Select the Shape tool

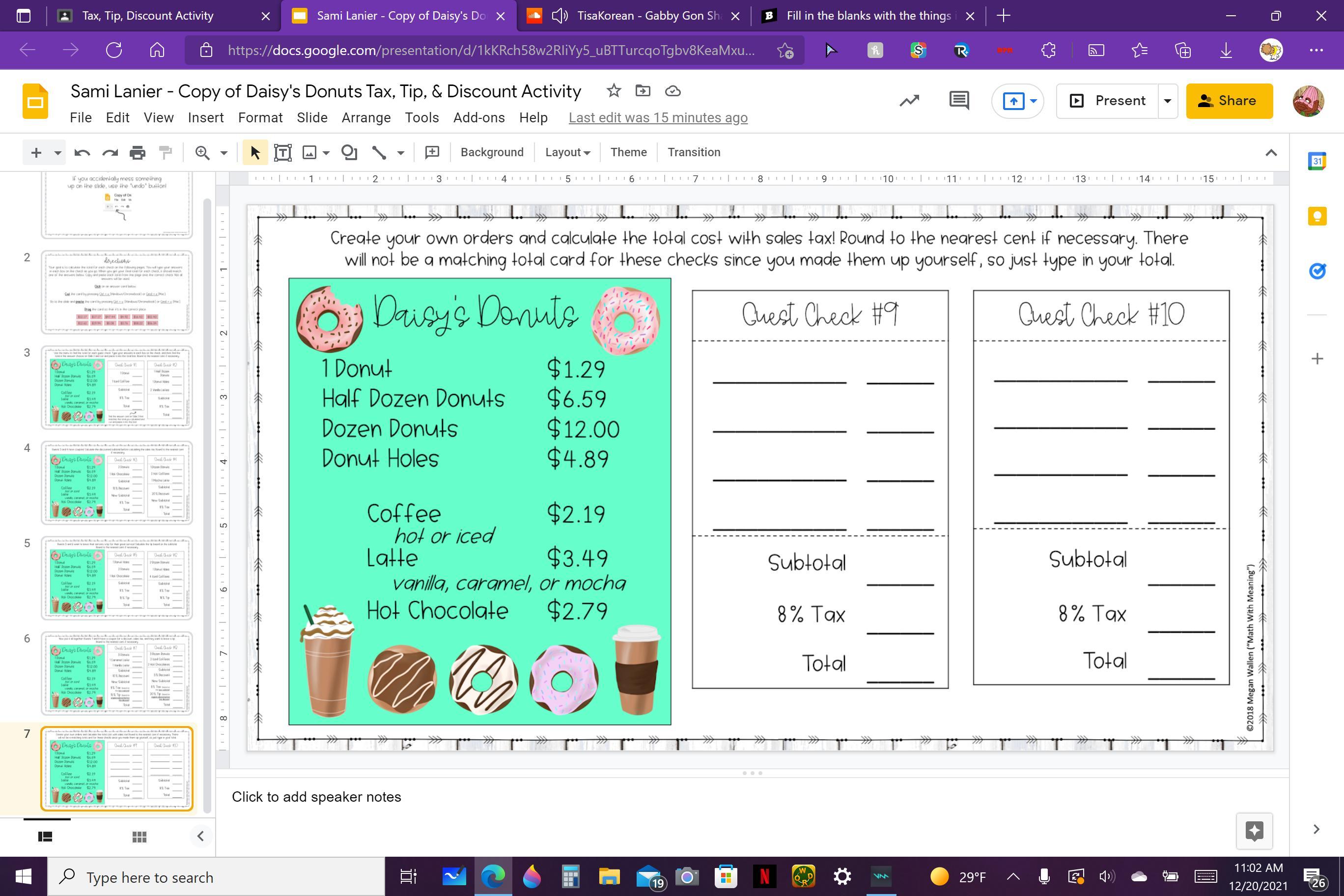click(349, 153)
